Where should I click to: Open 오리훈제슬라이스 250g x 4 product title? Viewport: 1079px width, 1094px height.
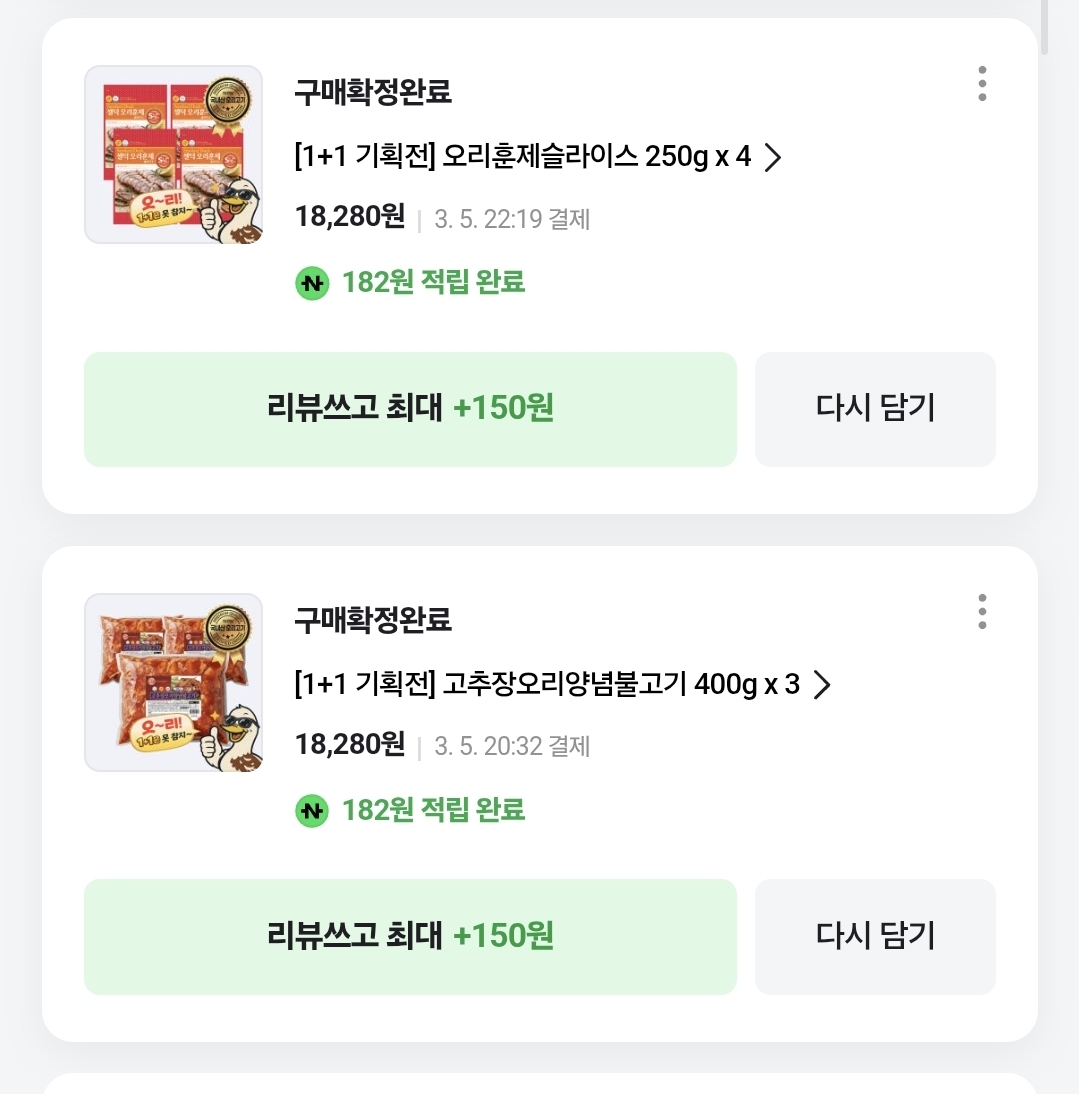click(522, 157)
